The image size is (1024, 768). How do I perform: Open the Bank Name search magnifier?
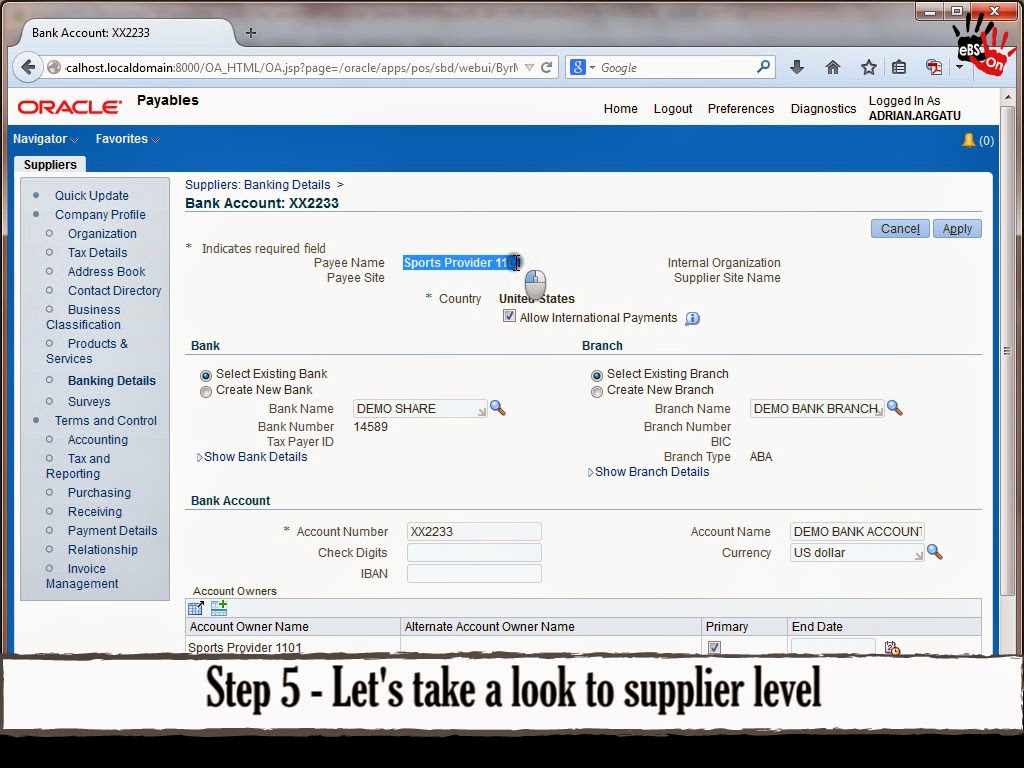click(x=498, y=409)
